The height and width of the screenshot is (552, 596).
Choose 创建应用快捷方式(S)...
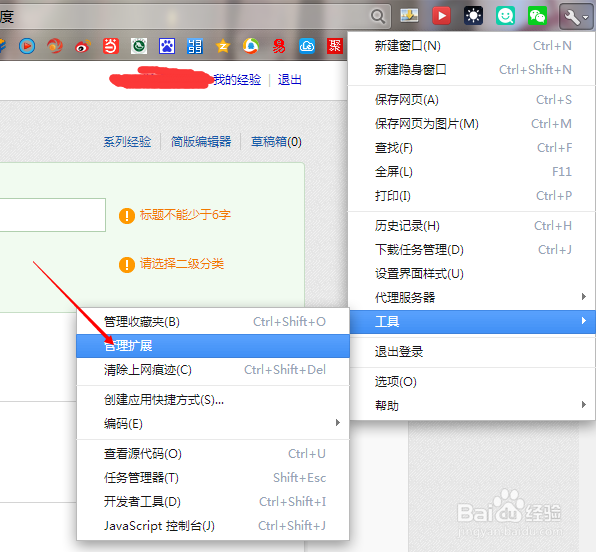pos(213,400)
